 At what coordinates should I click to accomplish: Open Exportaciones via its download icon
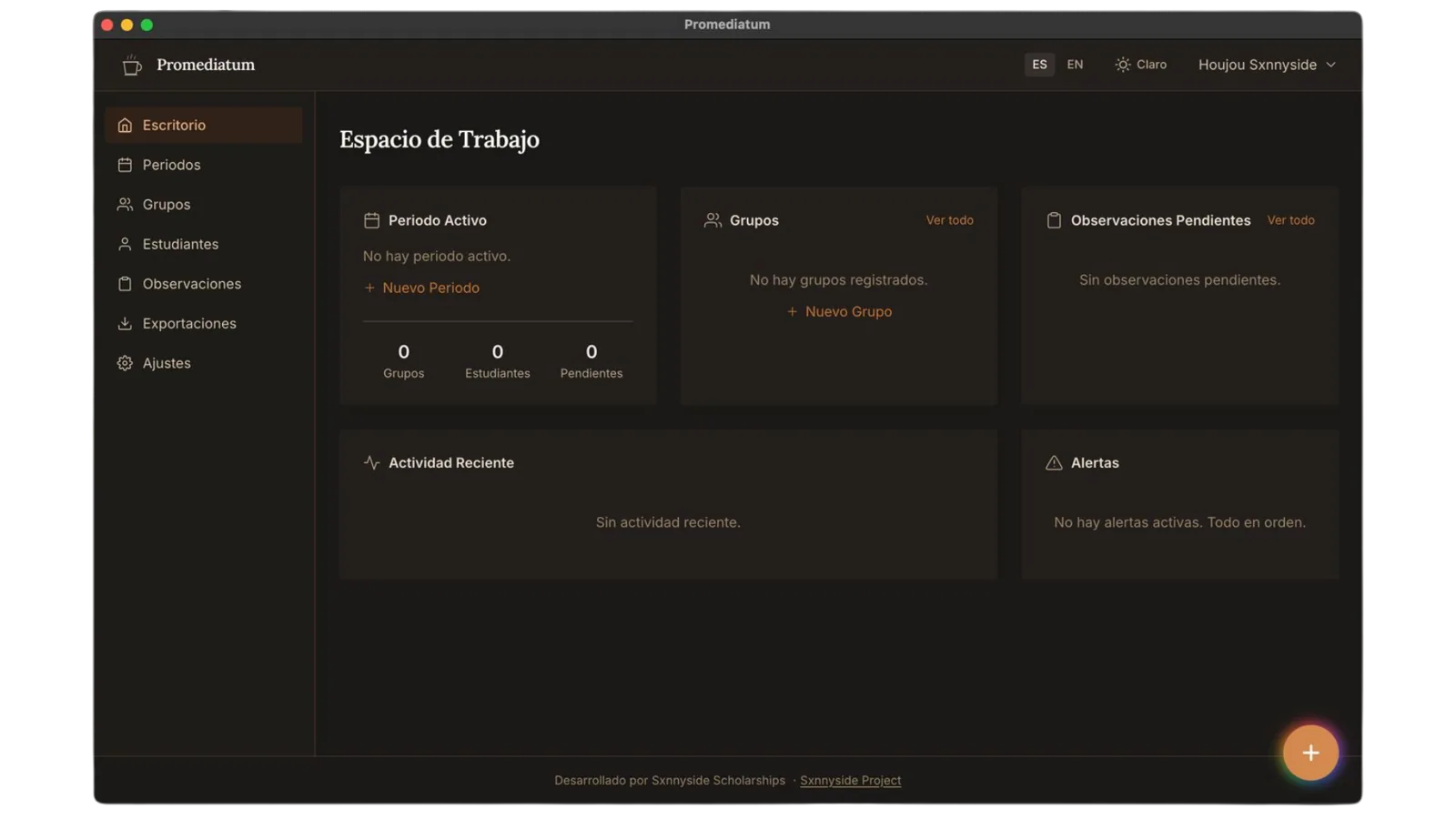[125, 323]
